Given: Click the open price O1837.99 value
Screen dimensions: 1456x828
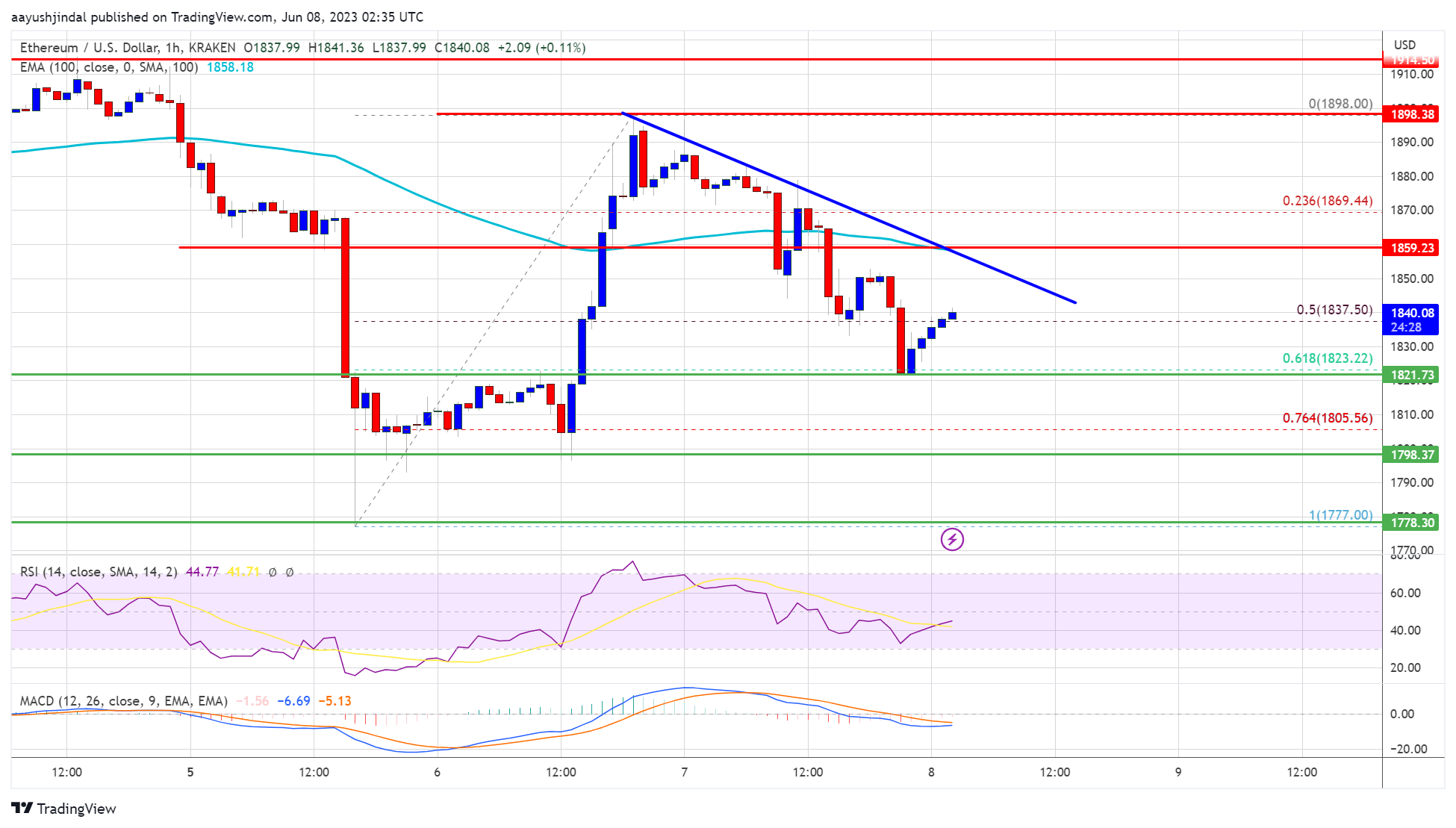Looking at the screenshot, I should (x=272, y=48).
